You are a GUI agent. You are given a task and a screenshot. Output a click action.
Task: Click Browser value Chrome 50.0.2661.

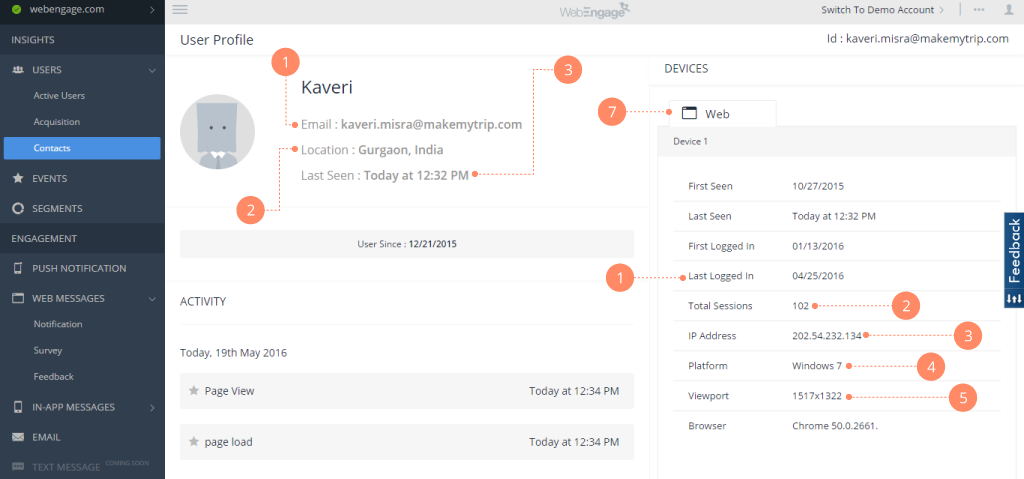coord(837,426)
